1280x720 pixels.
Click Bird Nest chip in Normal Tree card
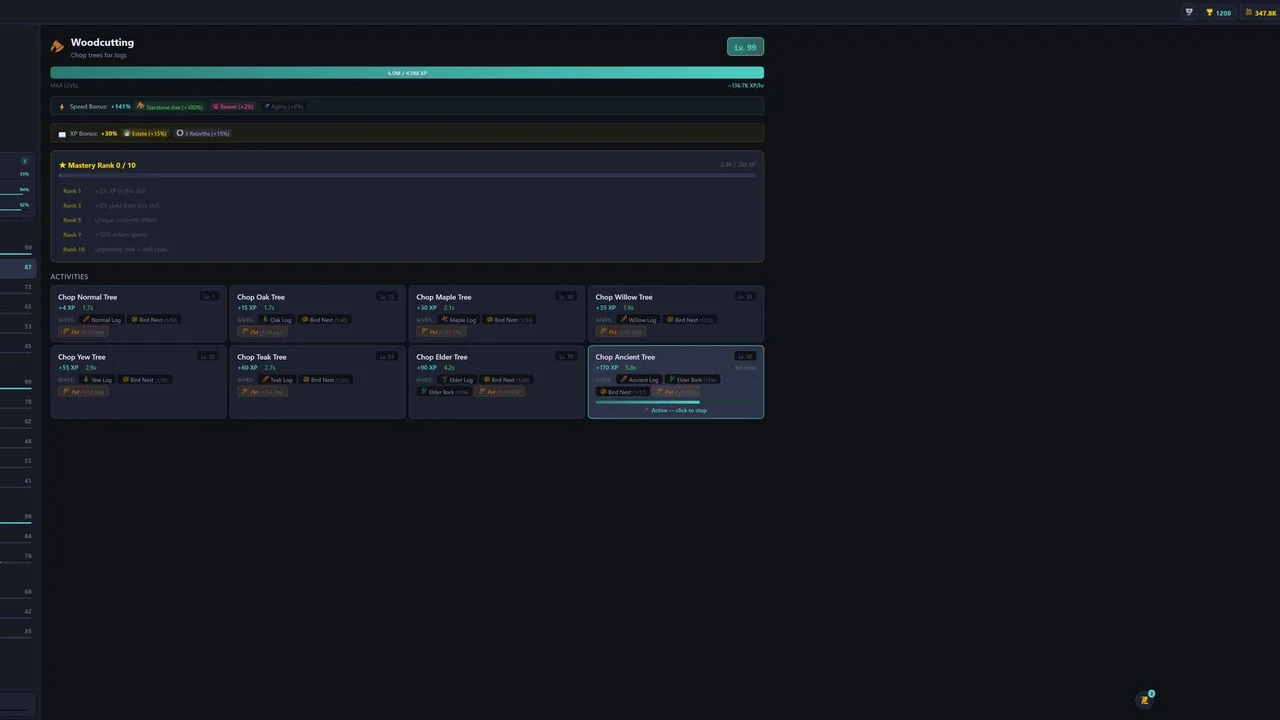[x=154, y=320]
